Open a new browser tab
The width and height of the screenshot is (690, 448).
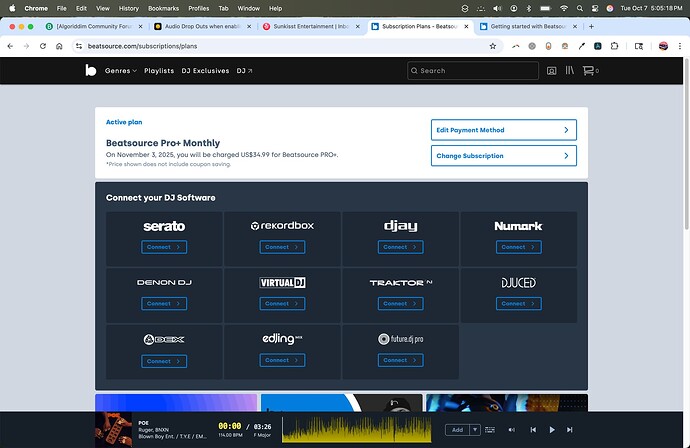[x=591, y=26]
